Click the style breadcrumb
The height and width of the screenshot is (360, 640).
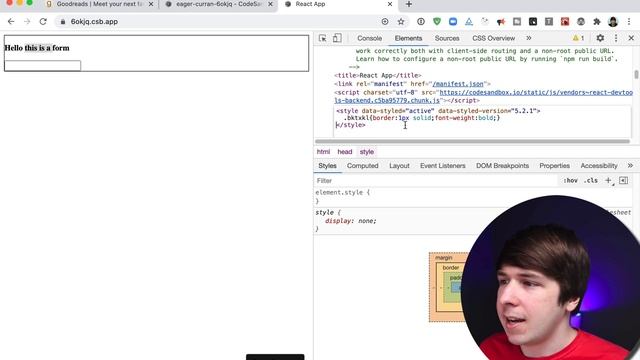click(x=367, y=152)
